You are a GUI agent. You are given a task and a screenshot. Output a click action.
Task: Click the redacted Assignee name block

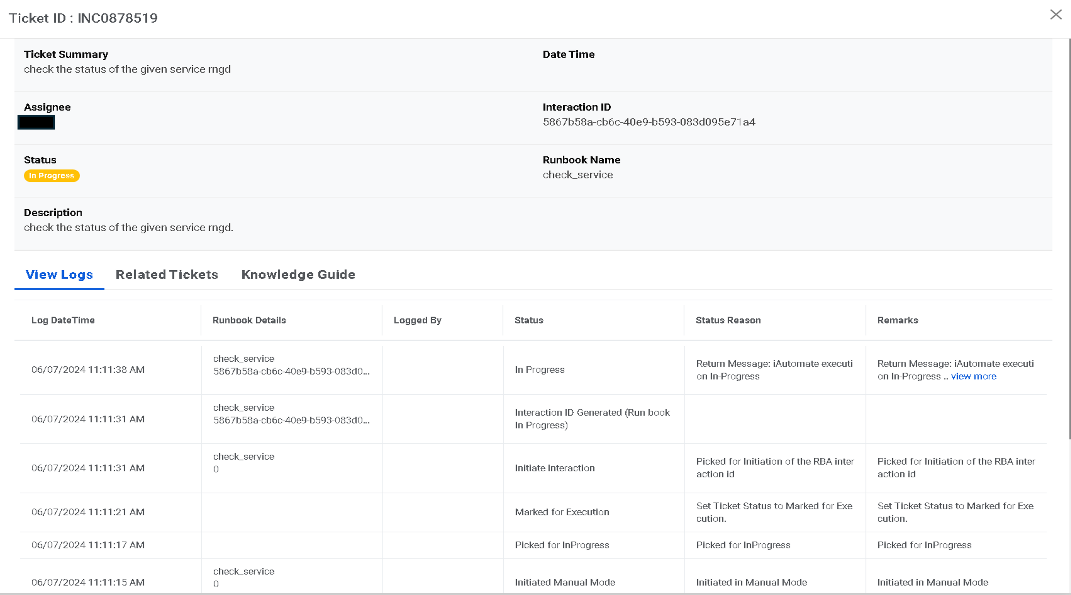pyautogui.click(x=36, y=123)
